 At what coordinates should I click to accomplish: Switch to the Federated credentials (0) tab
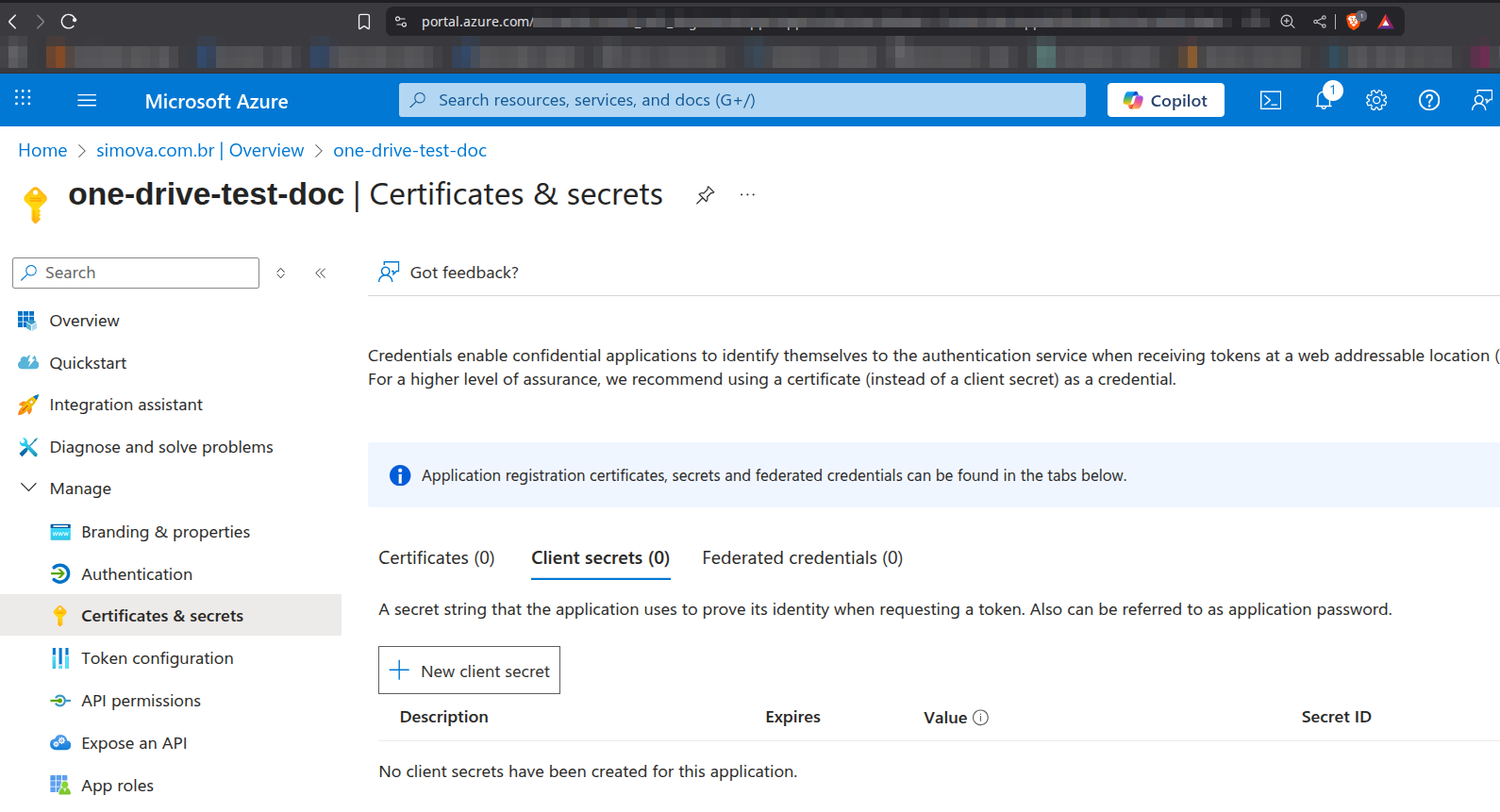tap(802, 558)
